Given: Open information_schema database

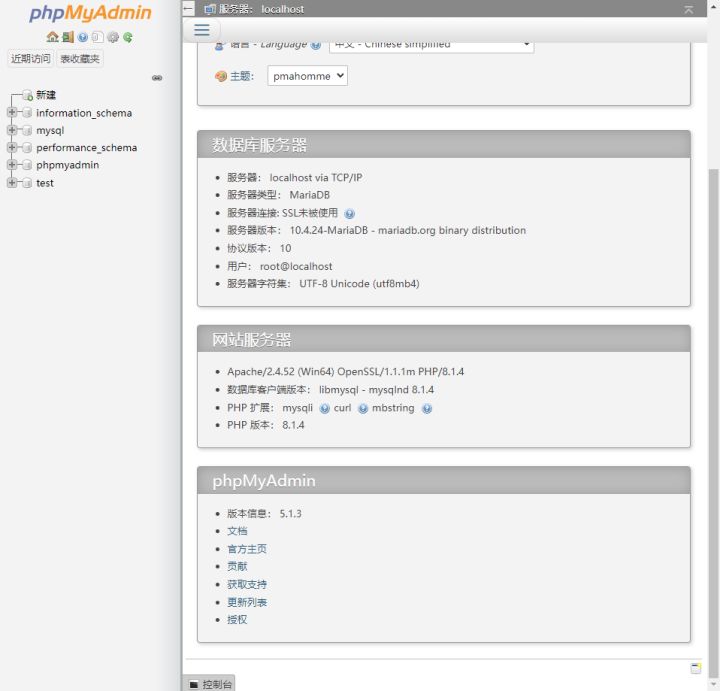Looking at the screenshot, I should pos(84,113).
